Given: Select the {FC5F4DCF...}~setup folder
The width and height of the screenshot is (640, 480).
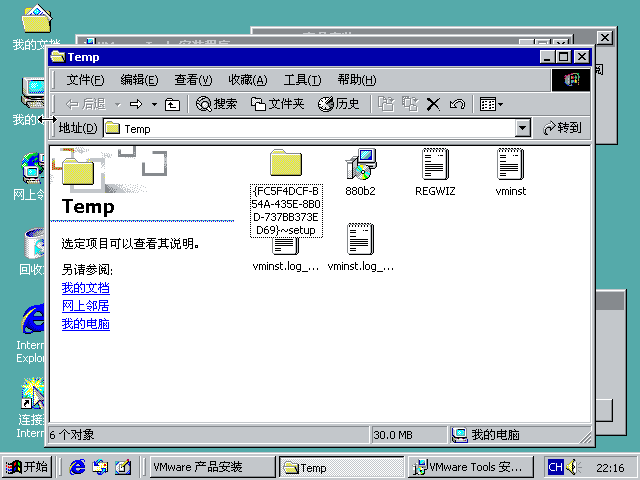Looking at the screenshot, I should click(x=286, y=193).
